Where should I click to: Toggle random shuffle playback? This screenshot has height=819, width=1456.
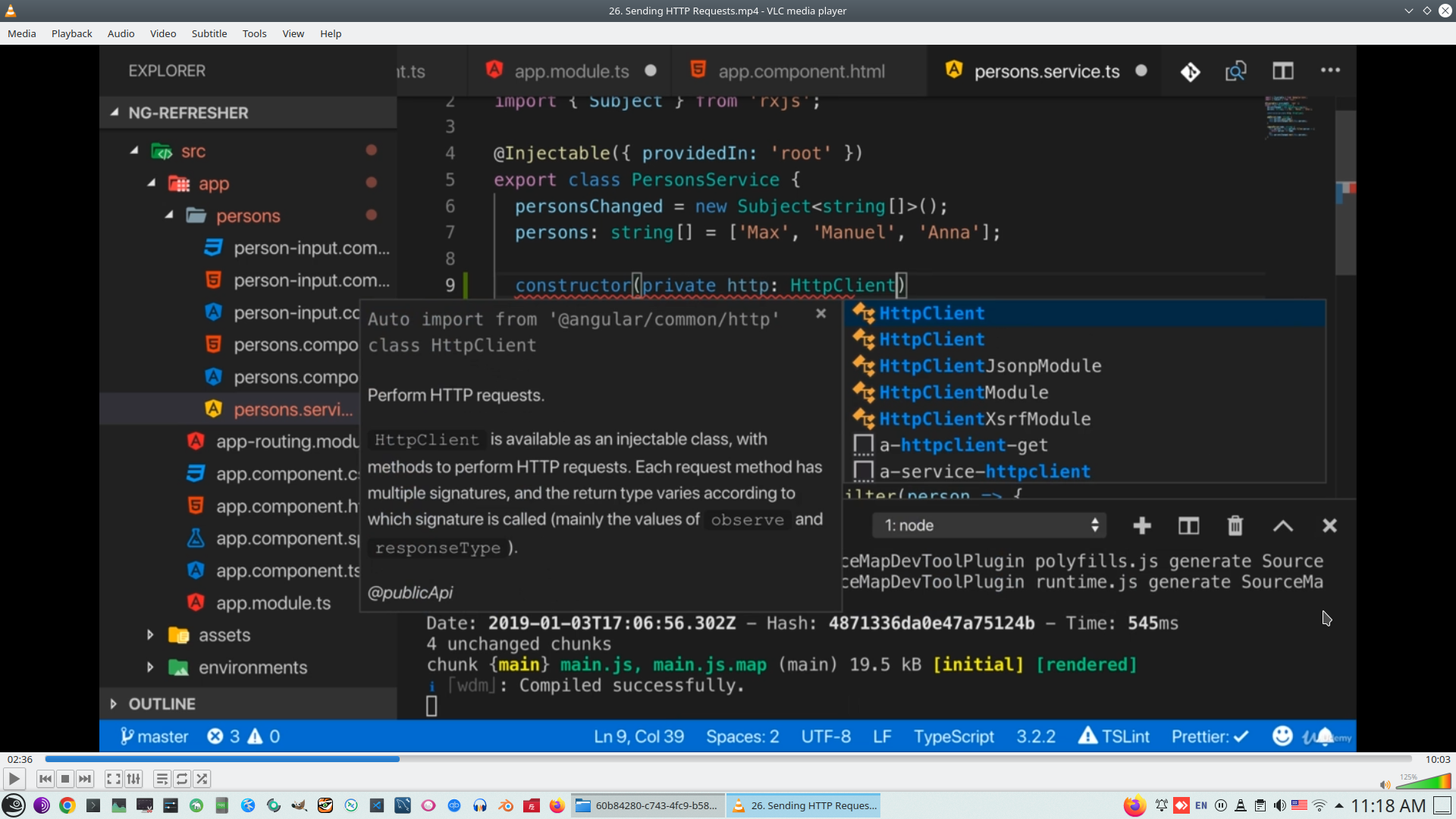pyautogui.click(x=202, y=779)
